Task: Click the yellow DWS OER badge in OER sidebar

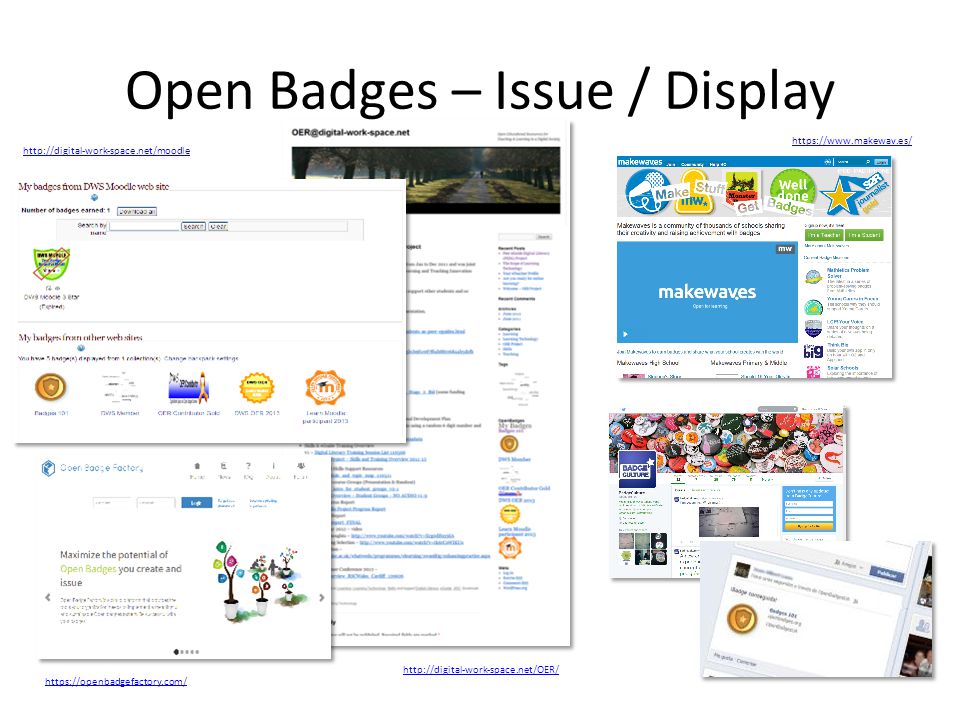Action: click(x=510, y=514)
